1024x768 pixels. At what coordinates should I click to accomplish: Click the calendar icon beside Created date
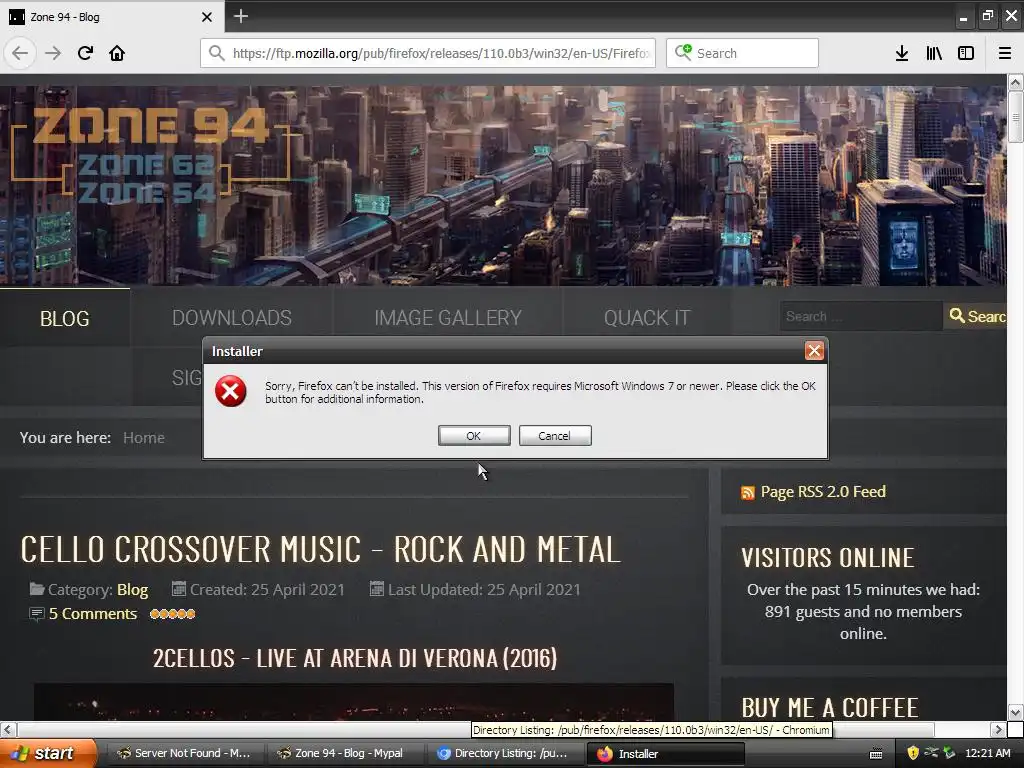[178, 588]
